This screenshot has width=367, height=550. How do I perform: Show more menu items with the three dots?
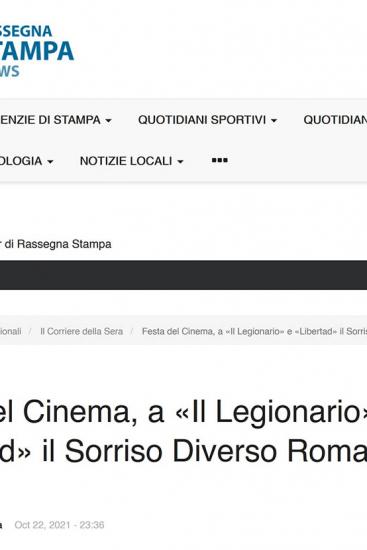click(220, 161)
